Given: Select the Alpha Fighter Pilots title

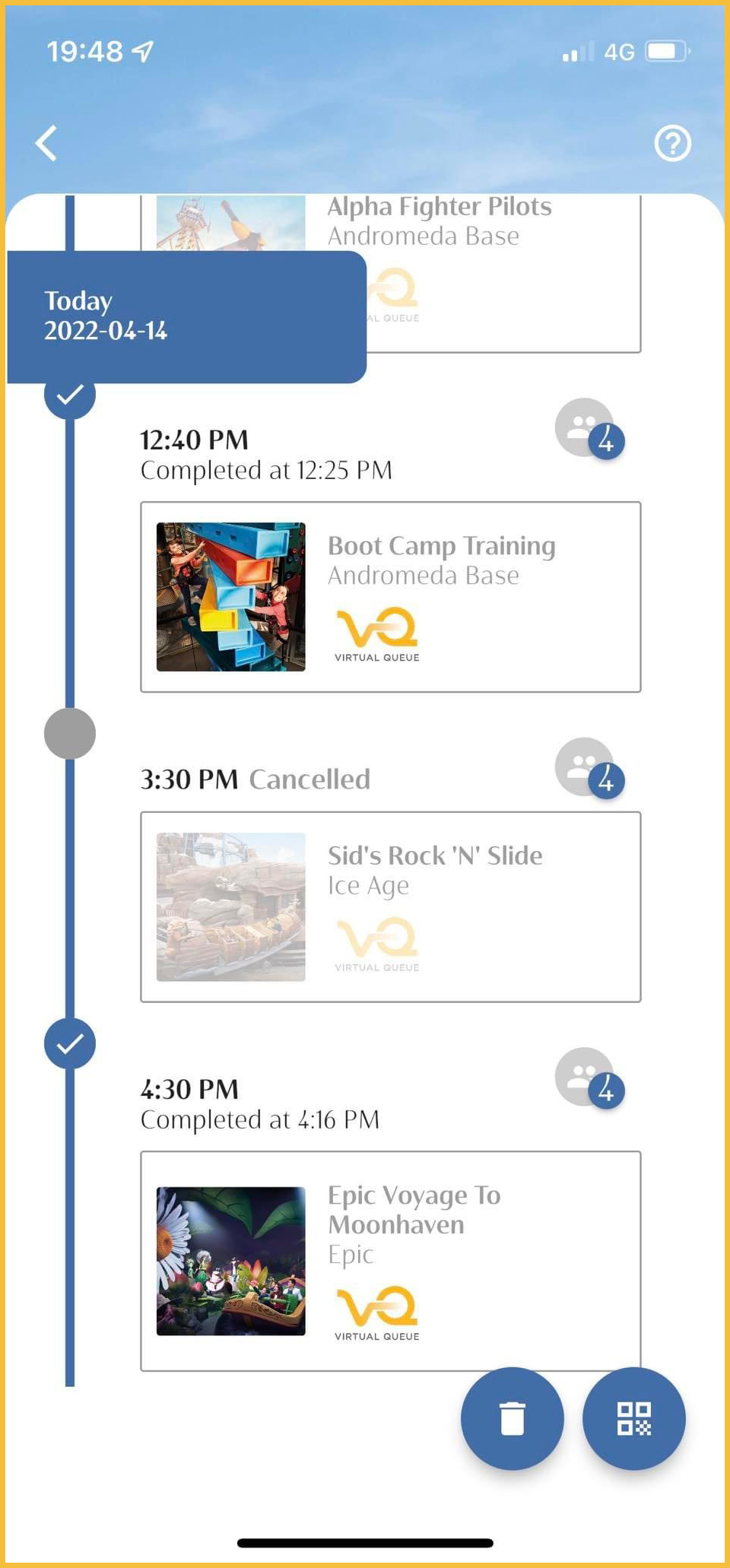Looking at the screenshot, I should point(440,207).
